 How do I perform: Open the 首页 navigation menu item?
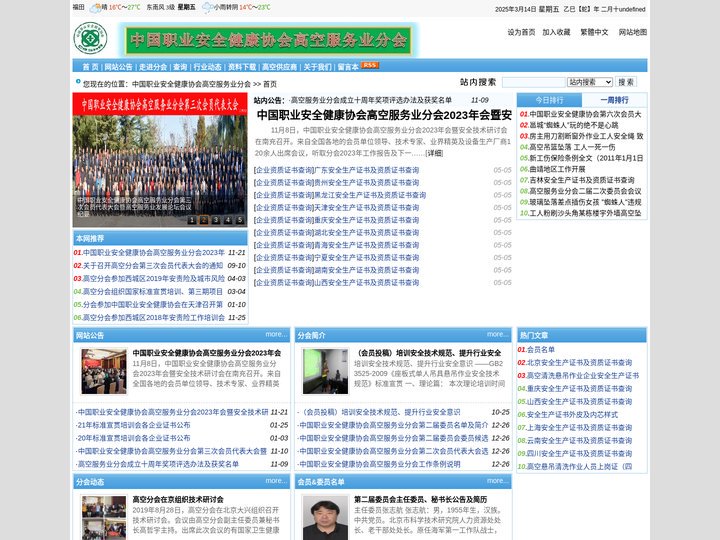[90, 67]
